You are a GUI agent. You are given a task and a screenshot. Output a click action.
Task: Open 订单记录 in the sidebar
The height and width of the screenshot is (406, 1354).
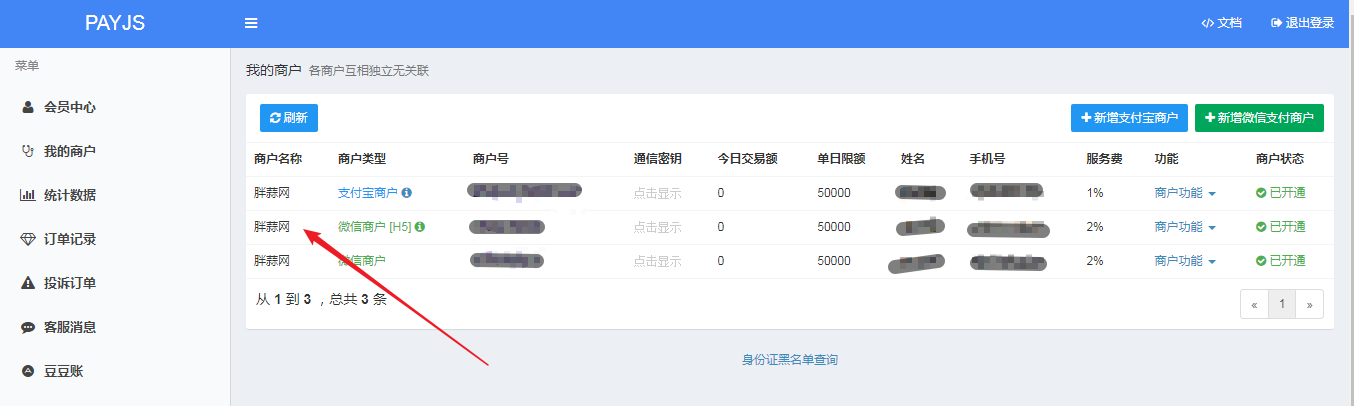pyautogui.click(x=69, y=239)
